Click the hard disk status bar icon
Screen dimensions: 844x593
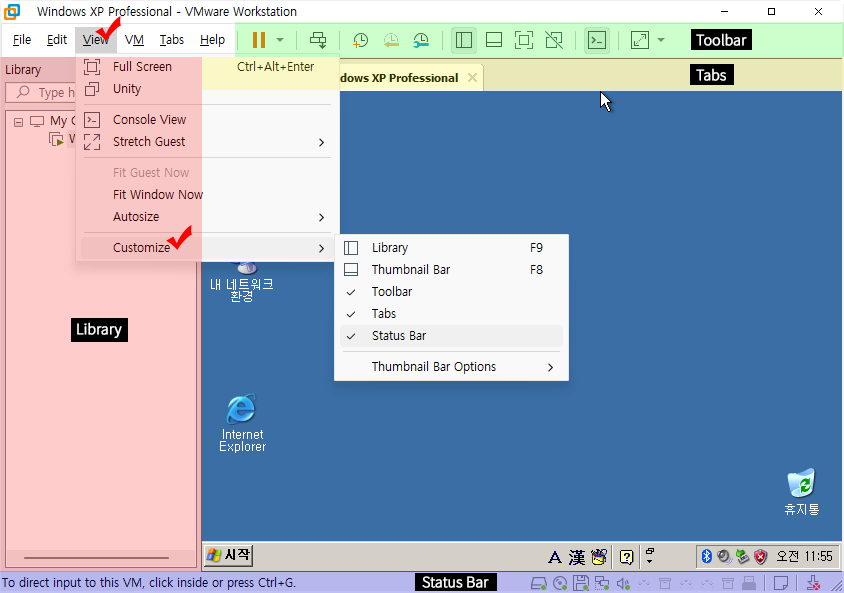(x=539, y=583)
